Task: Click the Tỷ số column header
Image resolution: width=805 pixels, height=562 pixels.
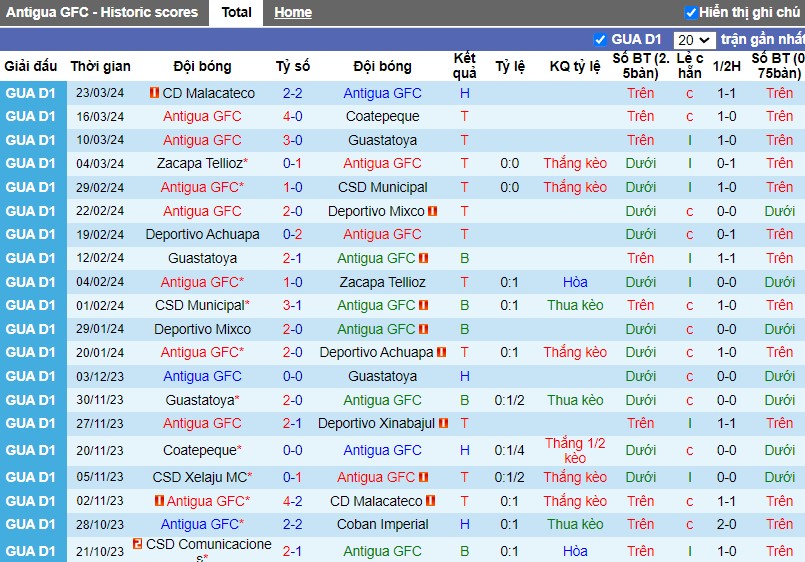Action: (293, 66)
